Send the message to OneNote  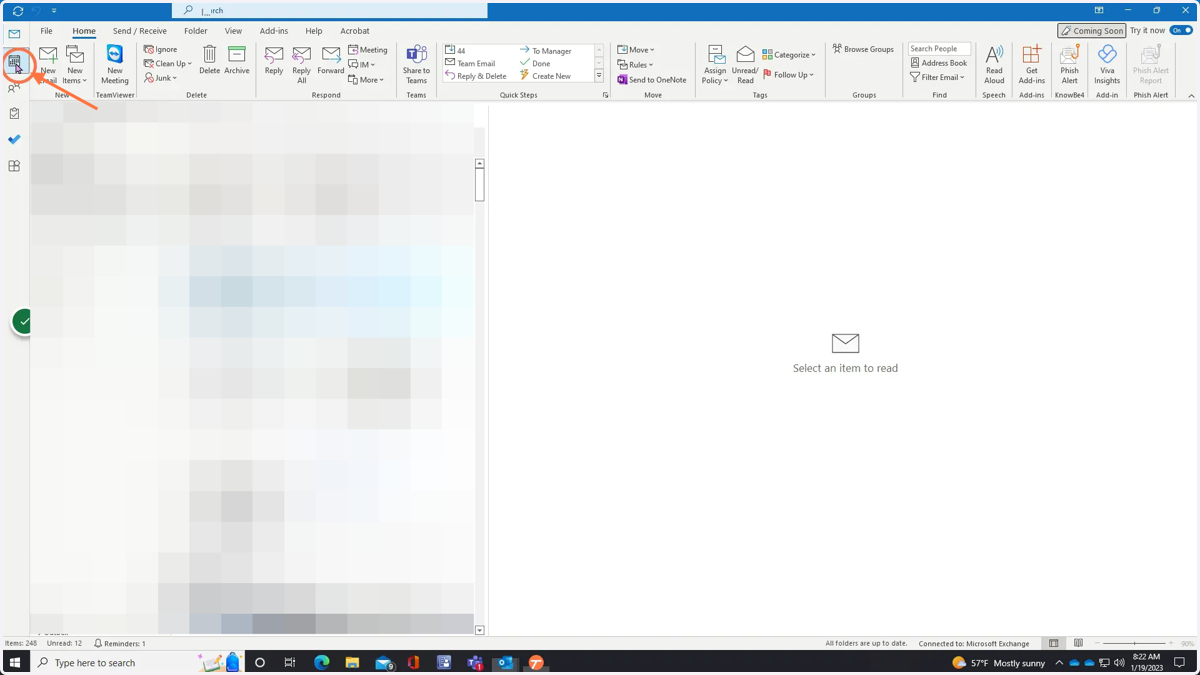tap(652, 80)
